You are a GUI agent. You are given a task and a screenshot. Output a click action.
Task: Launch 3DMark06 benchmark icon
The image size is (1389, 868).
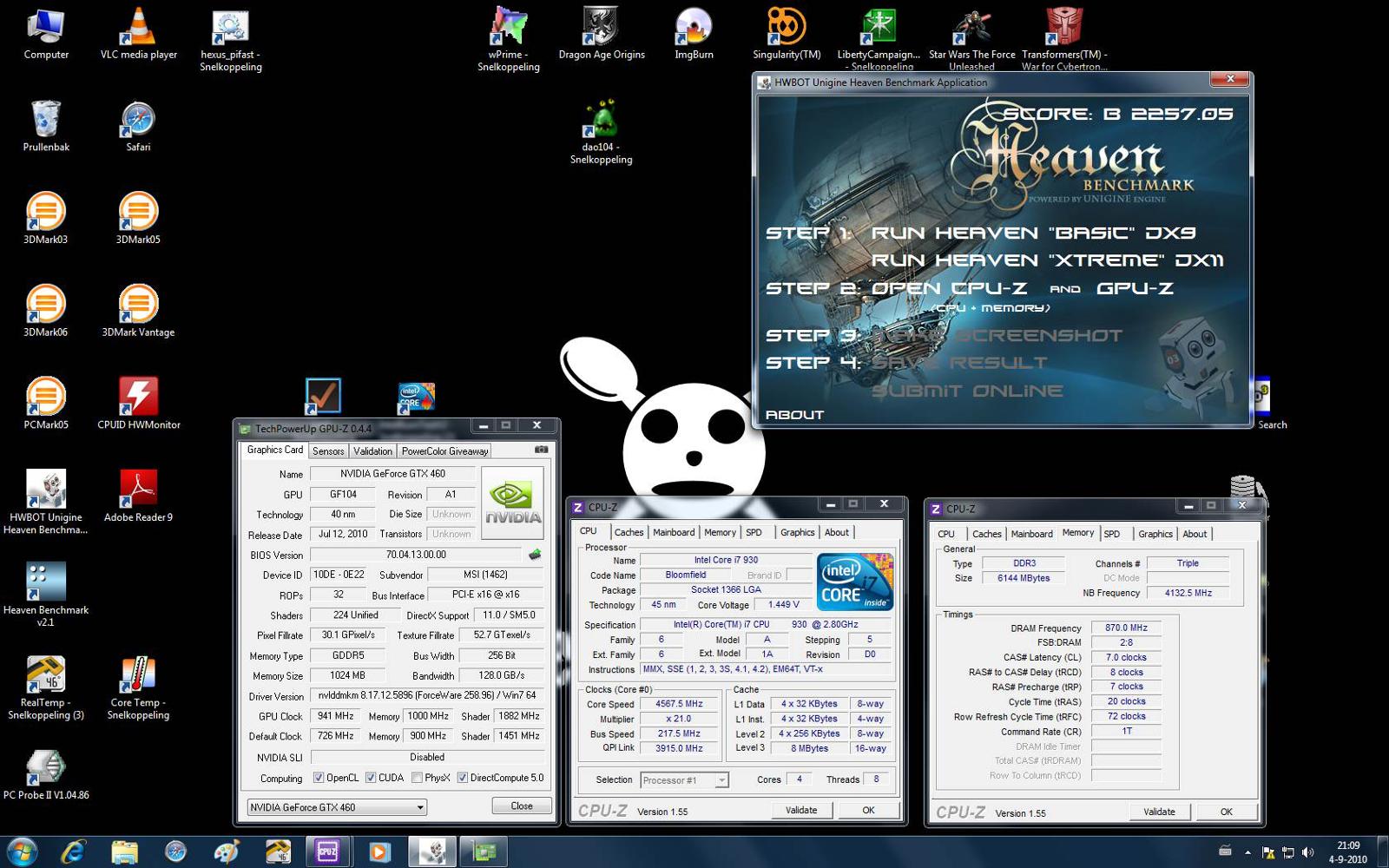pyautogui.click(x=46, y=311)
